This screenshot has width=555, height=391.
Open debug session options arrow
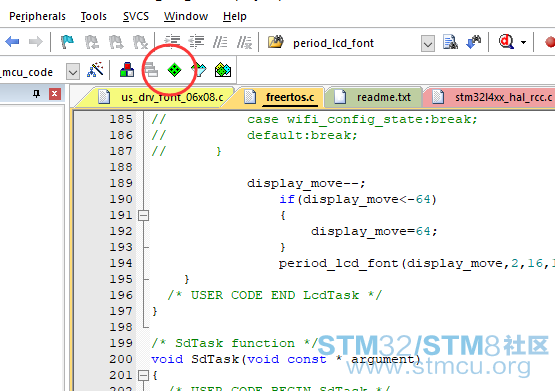tap(523, 42)
